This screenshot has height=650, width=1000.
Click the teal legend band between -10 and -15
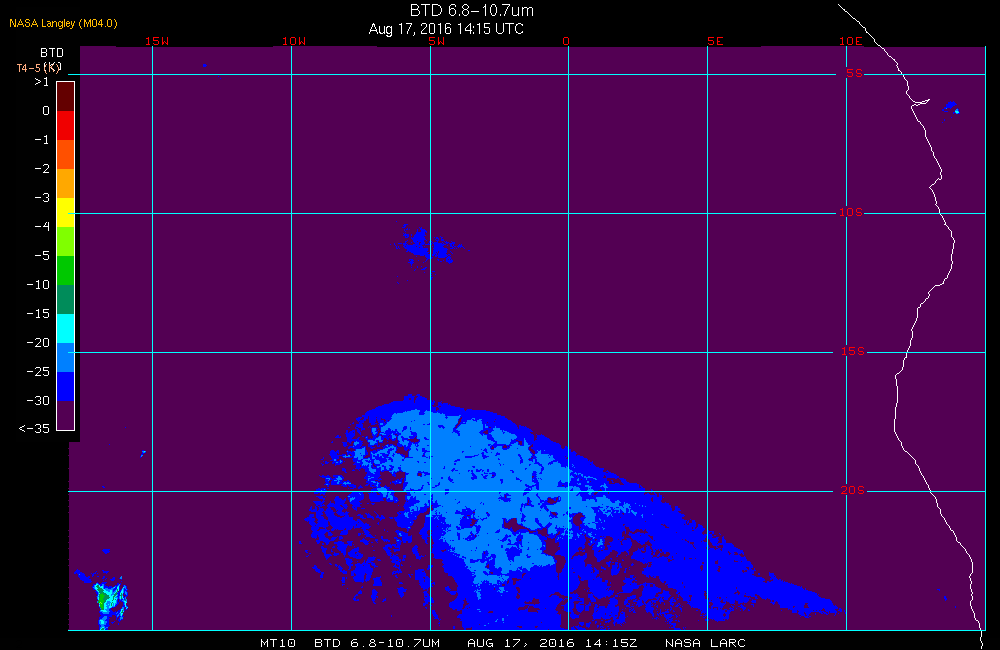coord(66,299)
